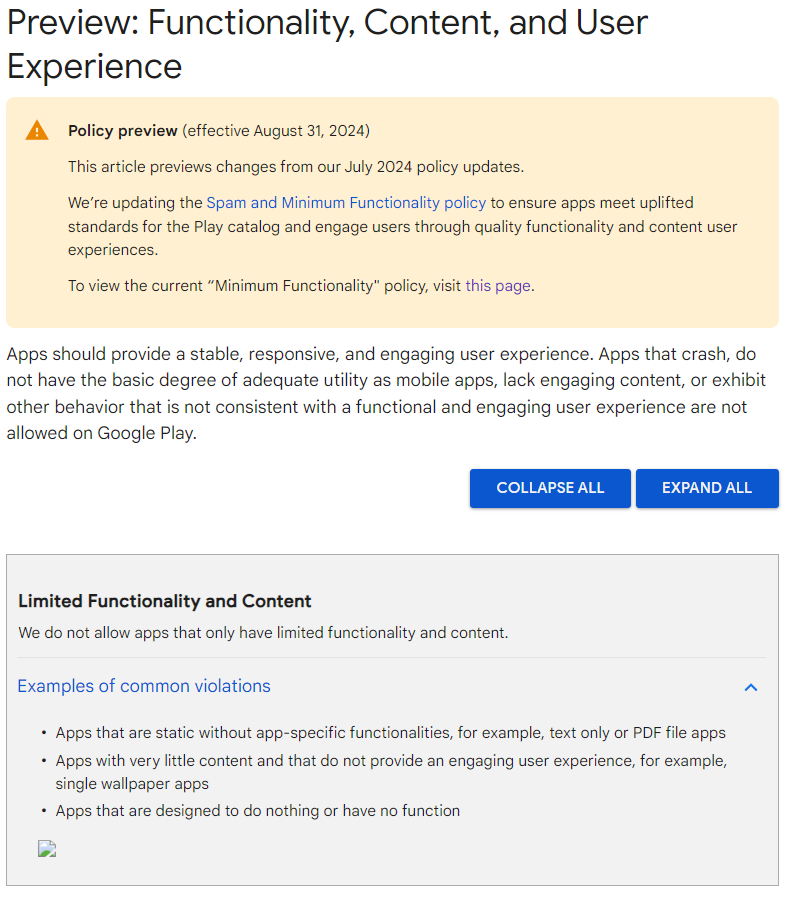Click the "We're updating the" text

pyautogui.click(x=136, y=203)
